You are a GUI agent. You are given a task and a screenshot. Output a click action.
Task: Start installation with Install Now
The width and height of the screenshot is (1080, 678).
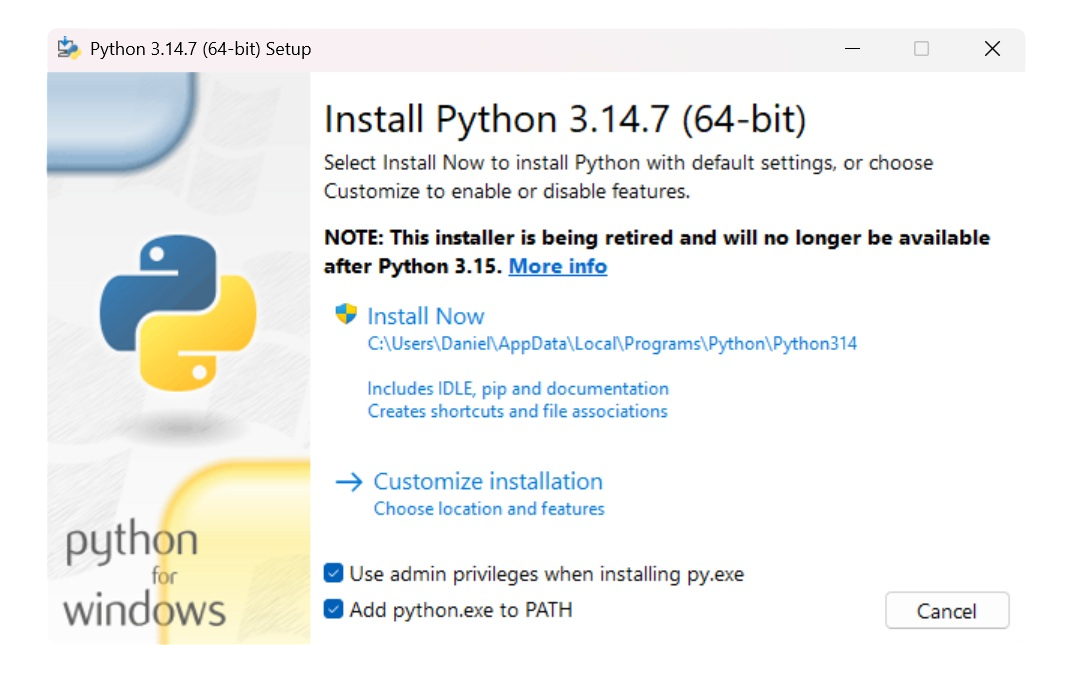tap(426, 316)
